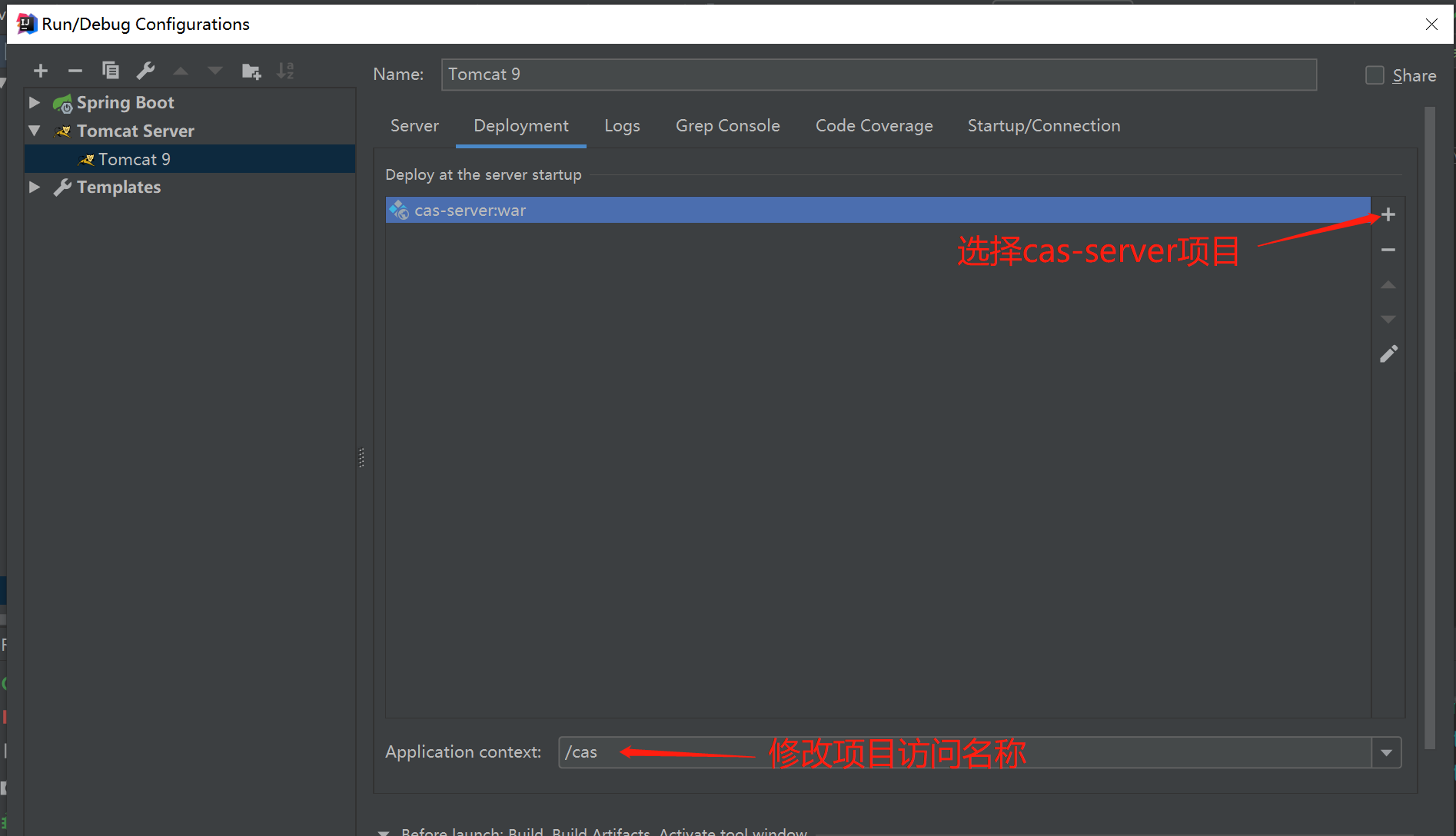Image resolution: width=1456 pixels, height=836 pixels.
Task: Switch to the Startup/Connection tab
Action: (x=1043, y=126)
